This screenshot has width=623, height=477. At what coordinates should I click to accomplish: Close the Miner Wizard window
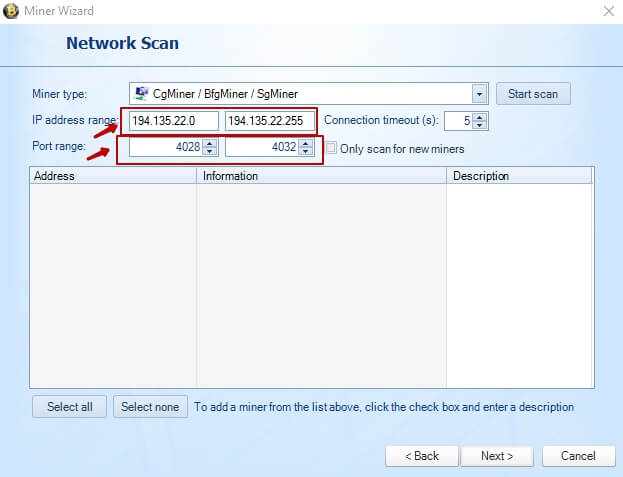609,11
